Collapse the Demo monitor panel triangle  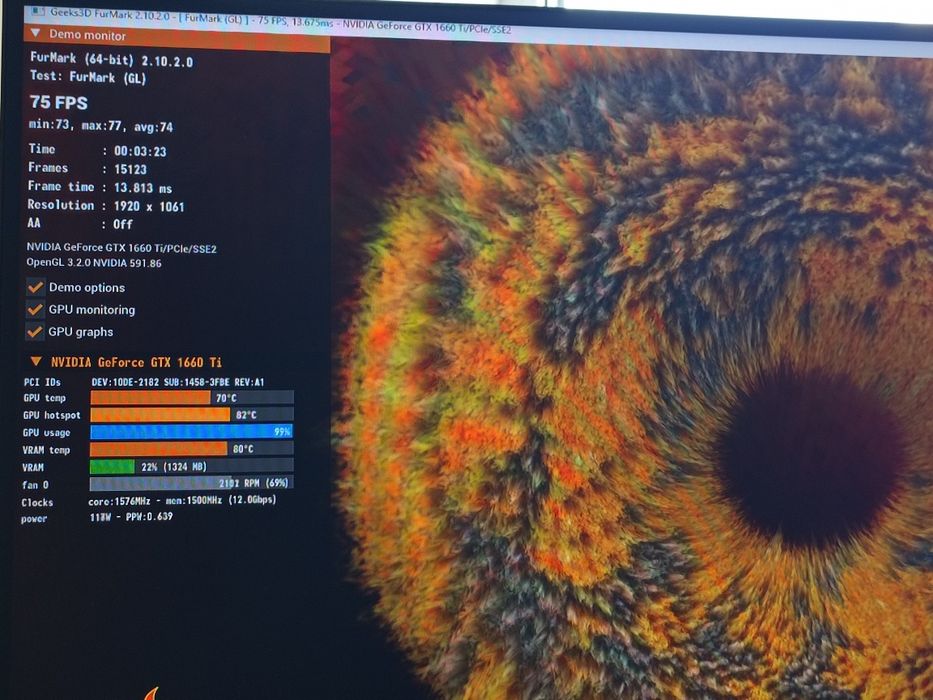pyautogui.click(x=36, y=33)
